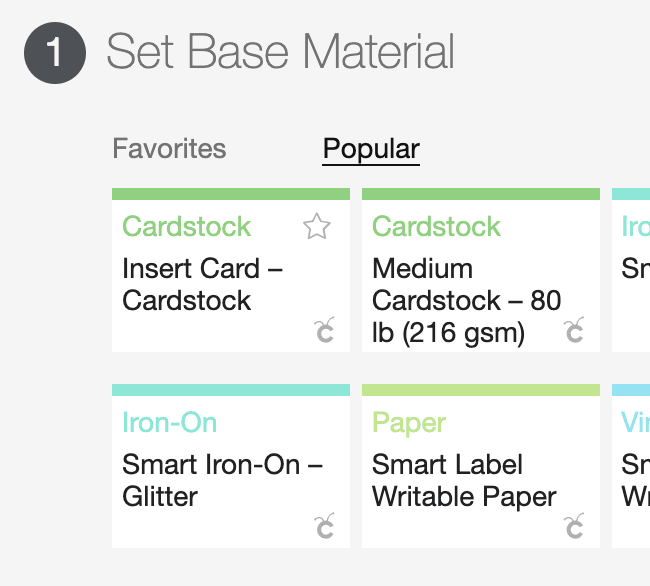Switch to the Favorites tab
The height and width of the screenshot is (586, 650).
(169, 148)
